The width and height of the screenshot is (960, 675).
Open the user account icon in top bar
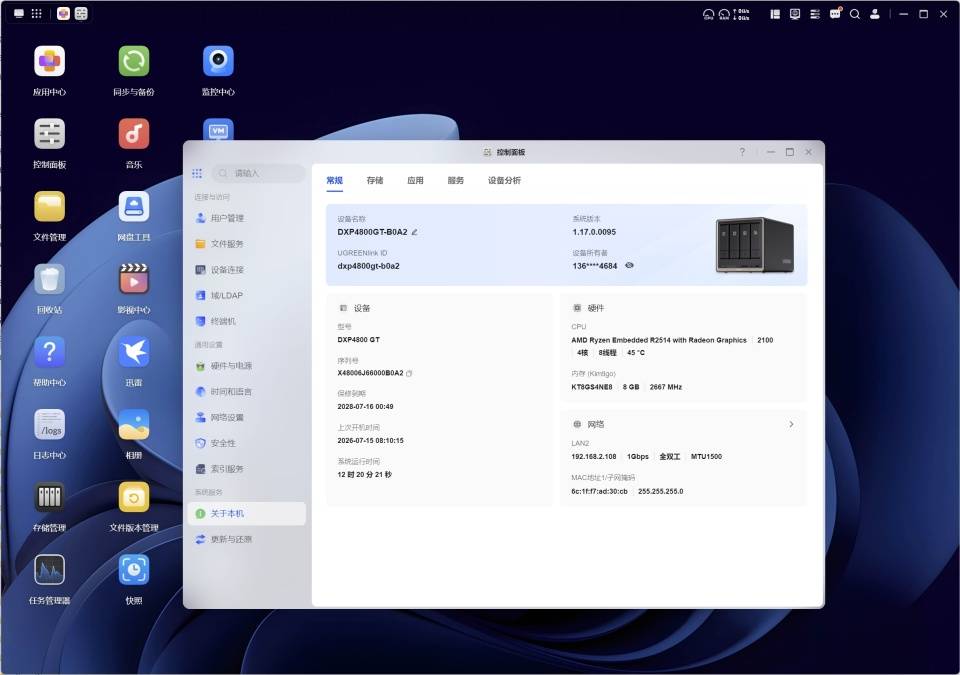[875, 13]
